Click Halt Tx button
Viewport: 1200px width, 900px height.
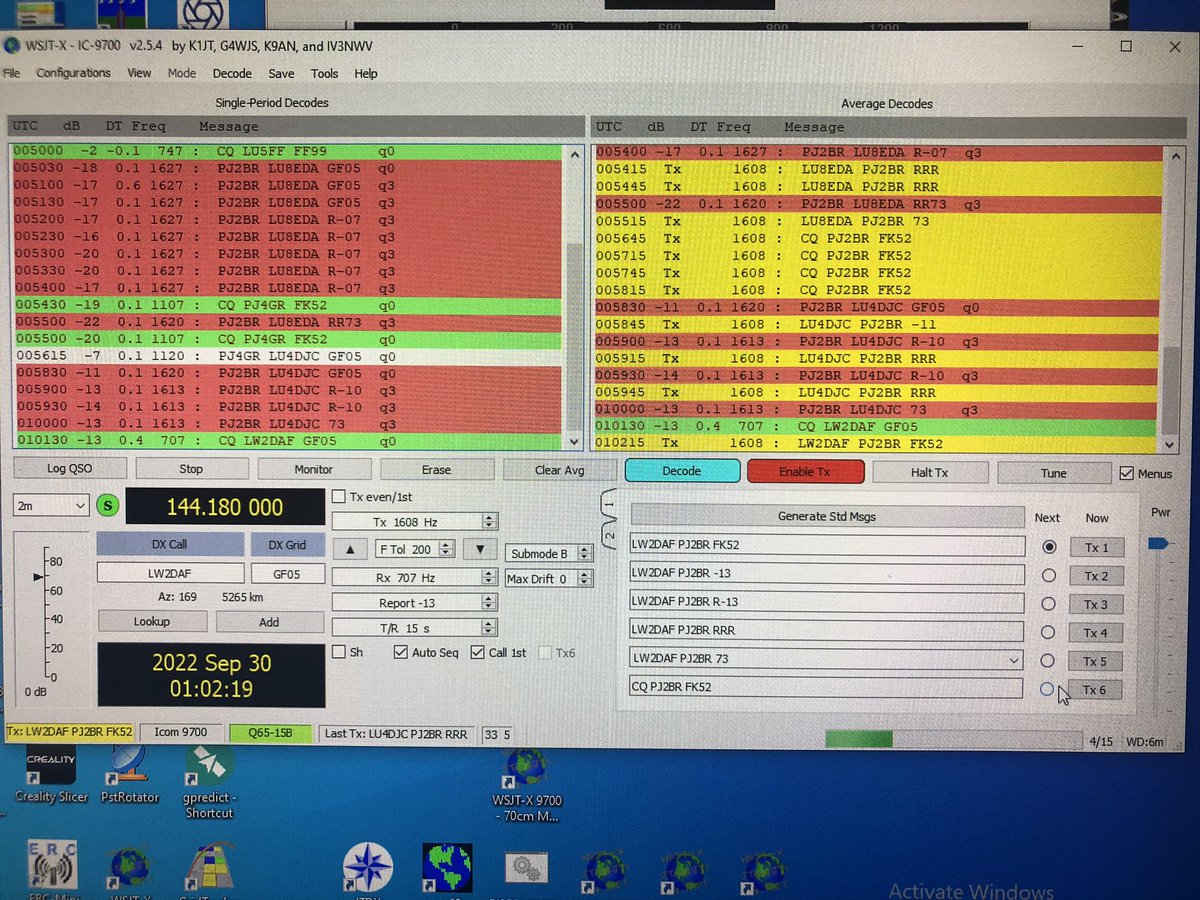[929, 472]
